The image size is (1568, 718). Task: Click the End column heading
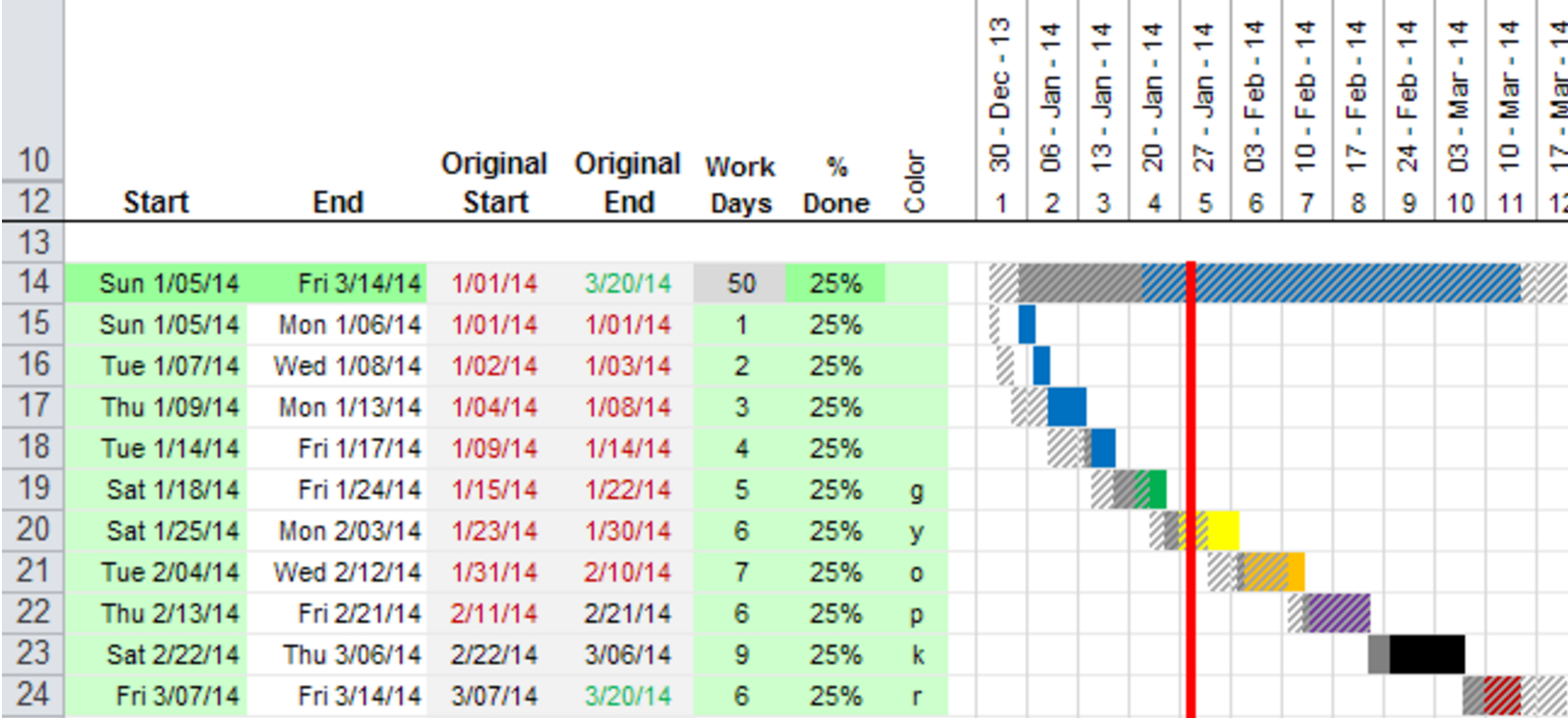338,202
